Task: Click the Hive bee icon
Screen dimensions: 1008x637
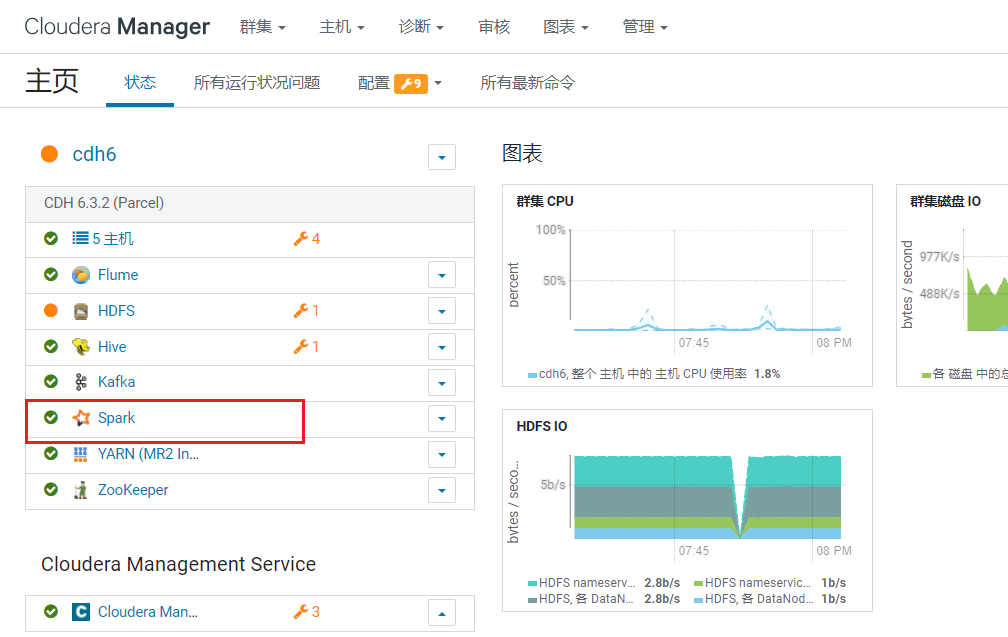Action: (x=81, y=347)
